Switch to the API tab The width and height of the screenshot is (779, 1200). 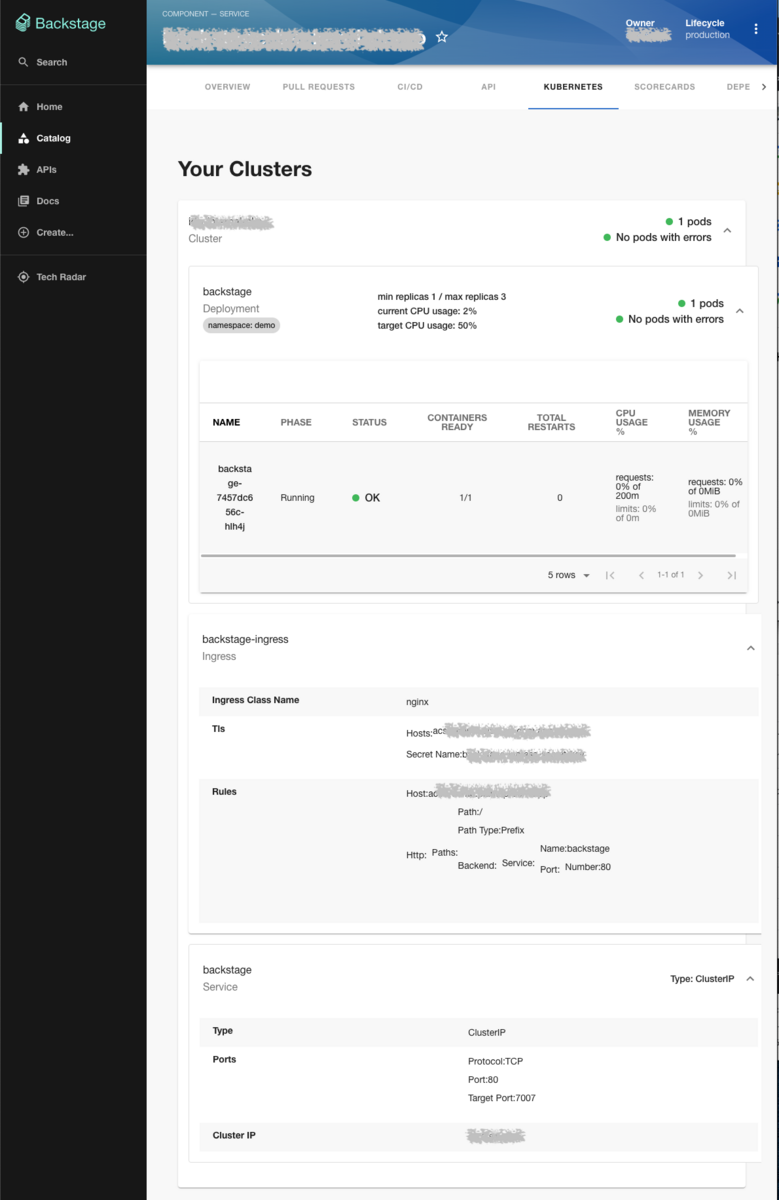[x=488, y=87]
